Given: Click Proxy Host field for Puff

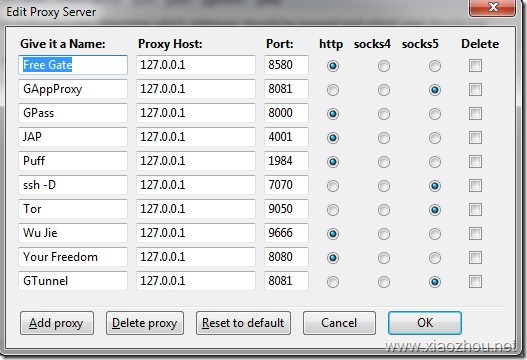Looking at the screenshot, I should tap(196, 161).
